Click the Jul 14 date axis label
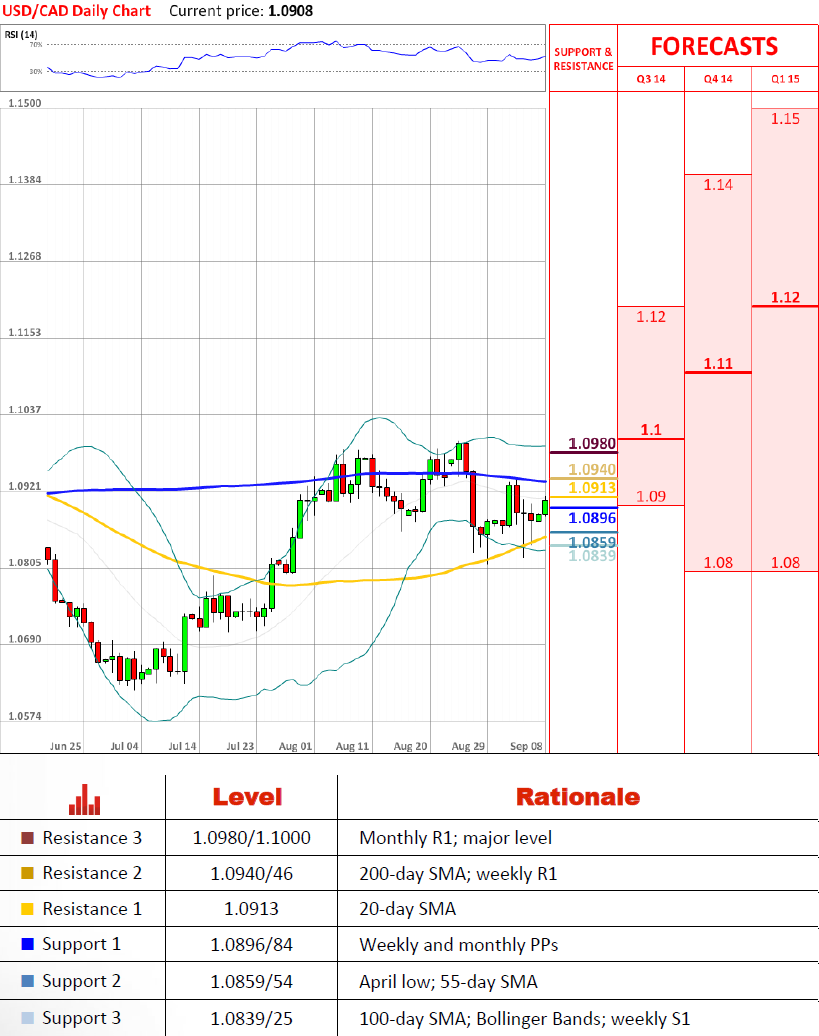The height and width of the screenshot is (1036, 819). [182, 746]
